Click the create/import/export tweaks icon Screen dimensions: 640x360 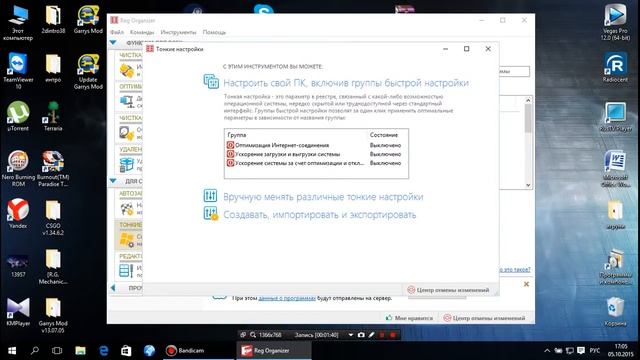coord(211,213)
